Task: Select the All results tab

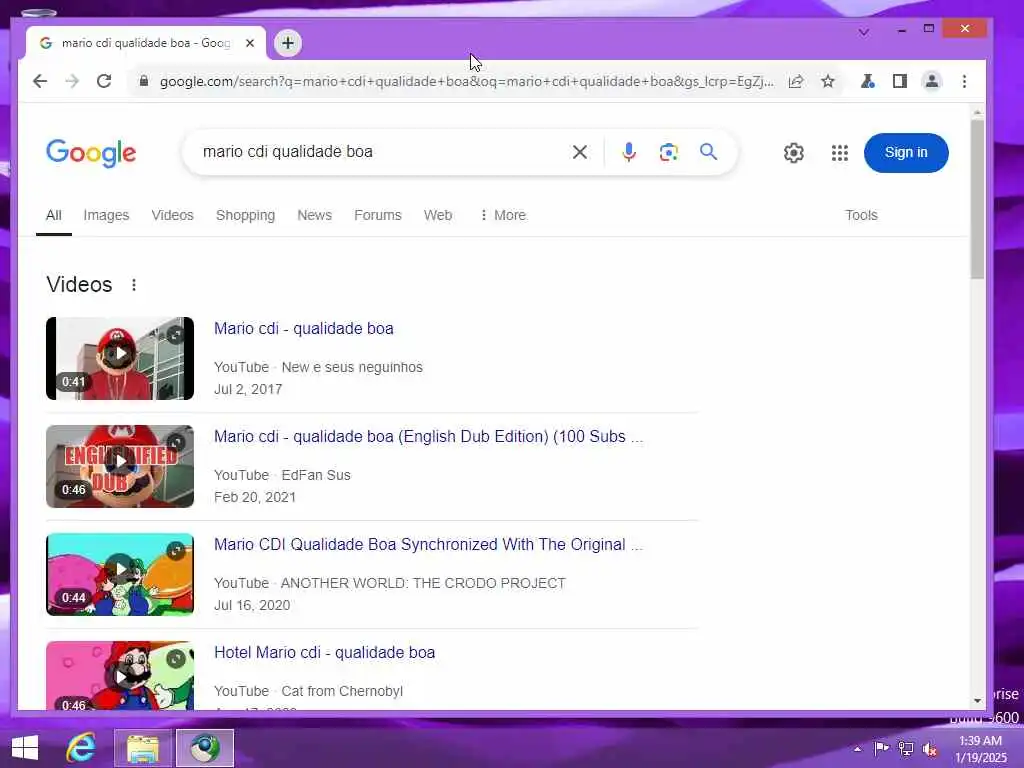Action: click(x=54, y=216)
